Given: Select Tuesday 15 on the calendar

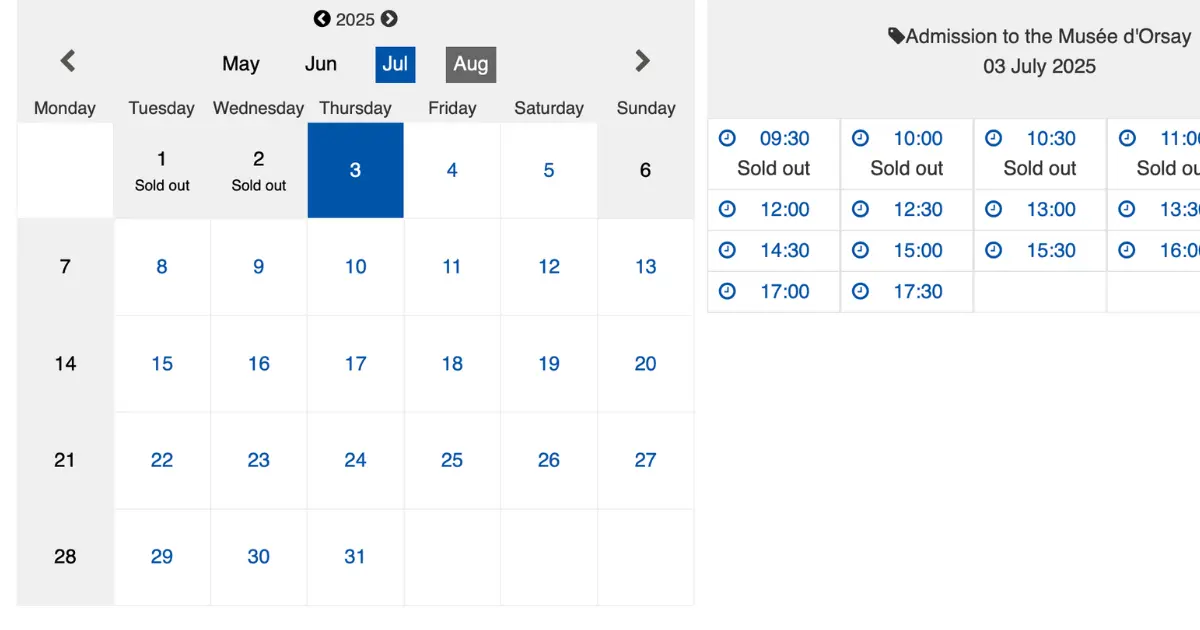Looking at the screenshot, I should pos(162,364).
